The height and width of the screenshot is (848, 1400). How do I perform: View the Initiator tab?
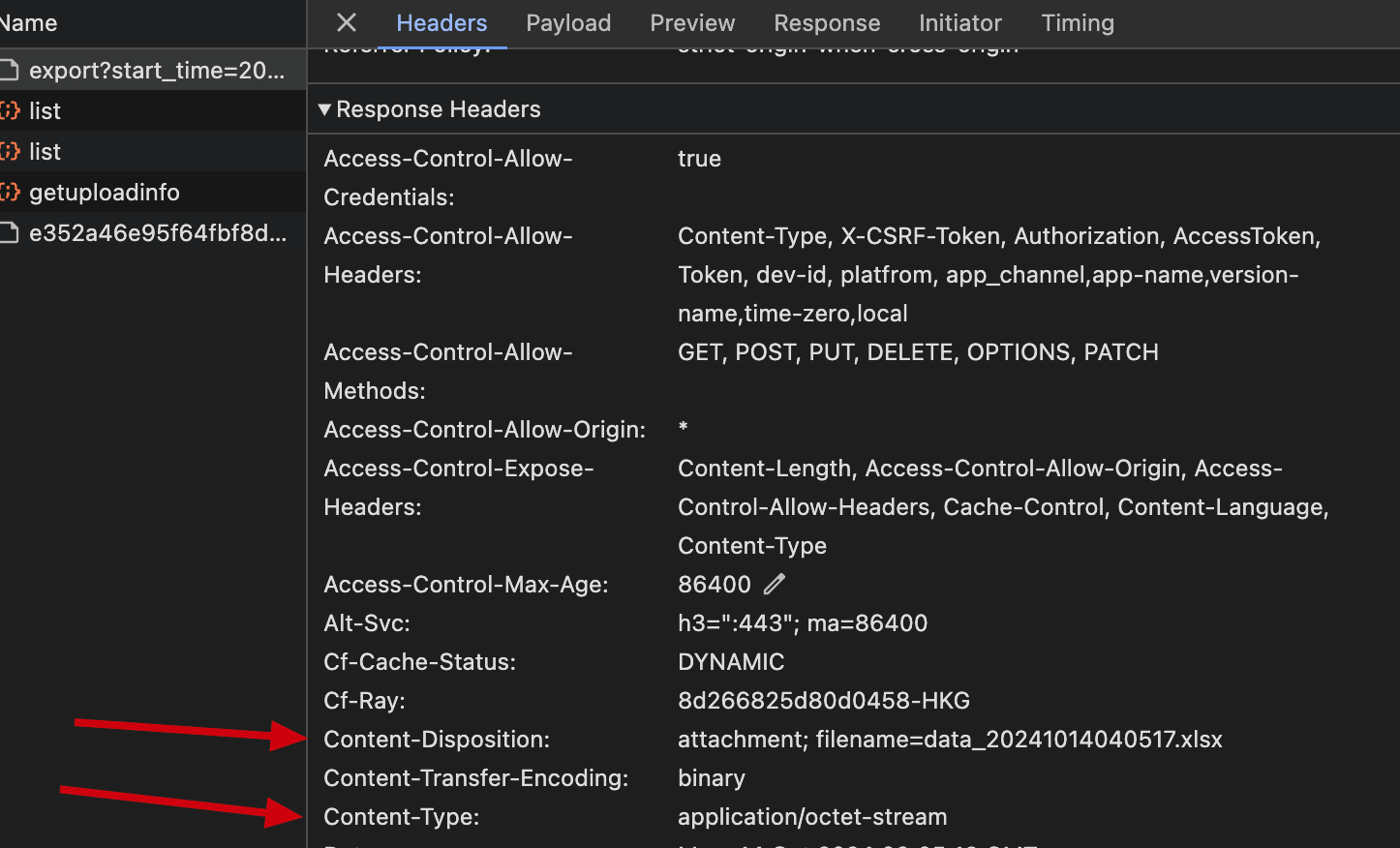pyautogui.click(x=959, y=23)
